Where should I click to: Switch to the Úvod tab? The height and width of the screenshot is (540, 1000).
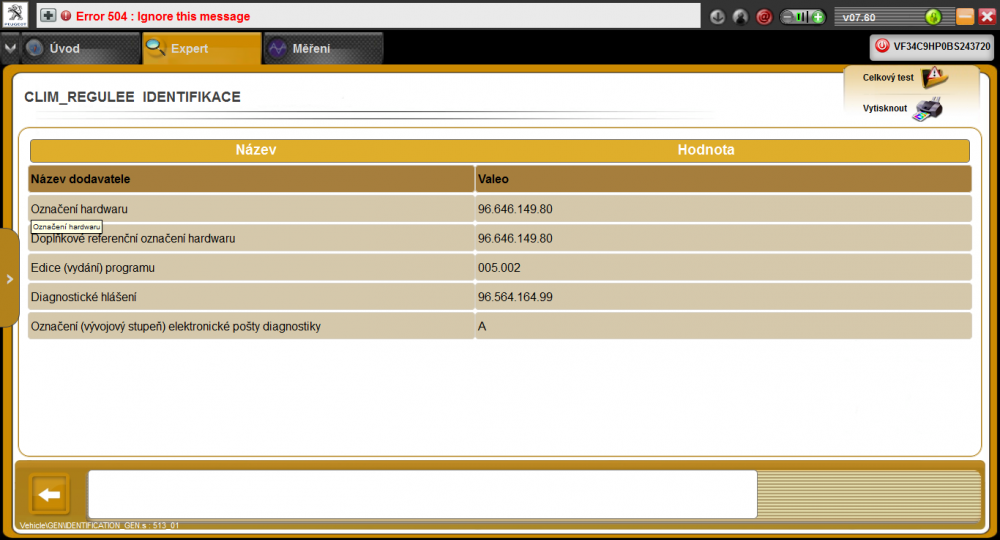pos(80,48)
